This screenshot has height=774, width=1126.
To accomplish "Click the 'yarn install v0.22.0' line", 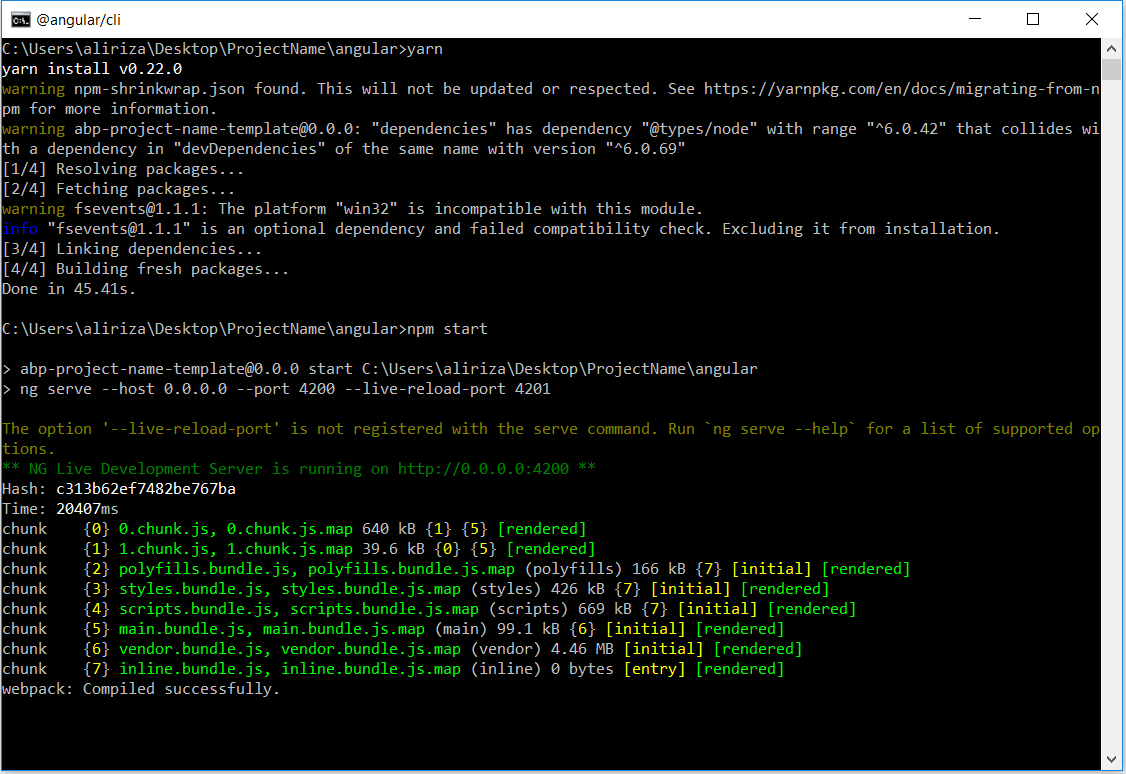I will 92,69.
